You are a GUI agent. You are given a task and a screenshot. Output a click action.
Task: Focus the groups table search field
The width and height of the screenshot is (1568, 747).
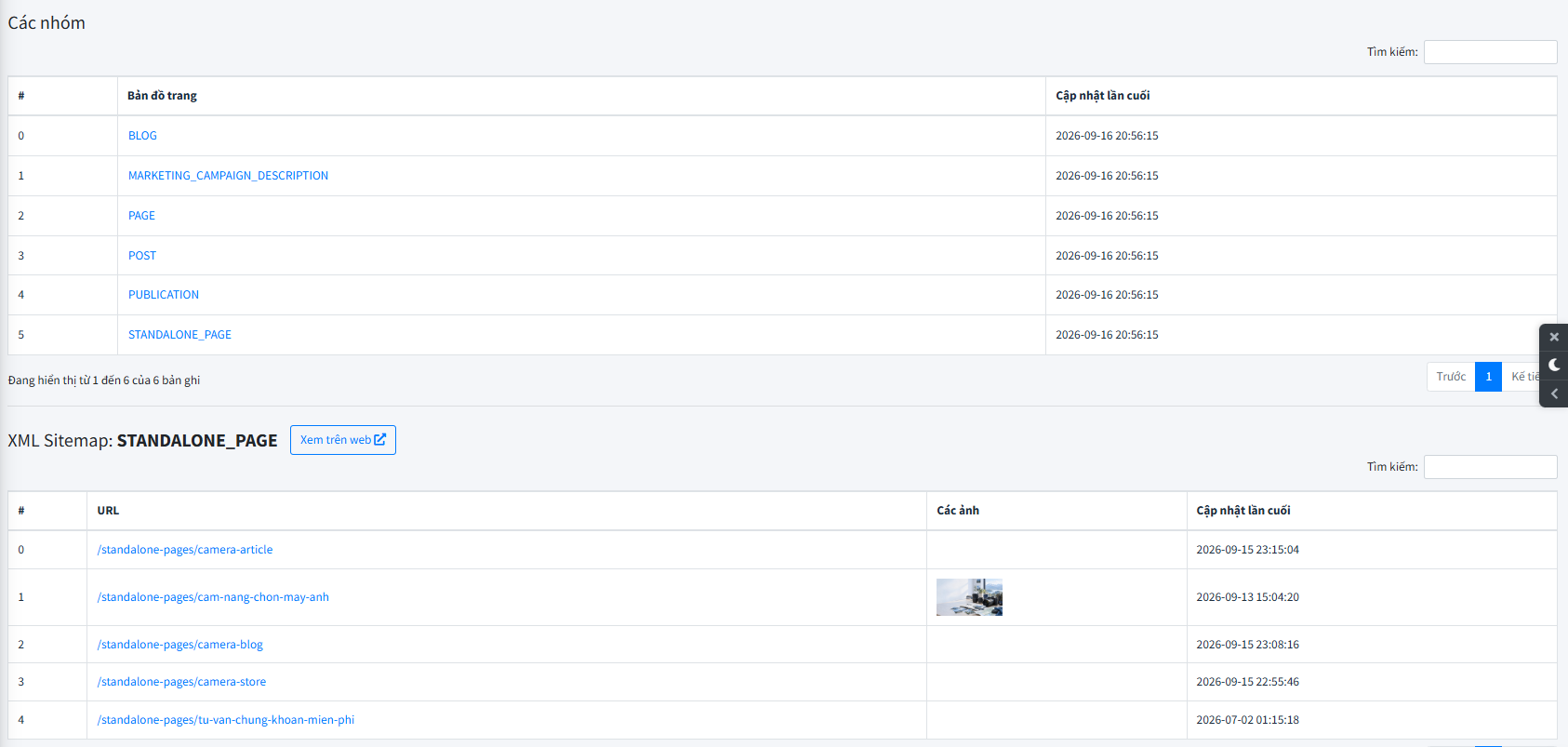[x=1490, y=52]
